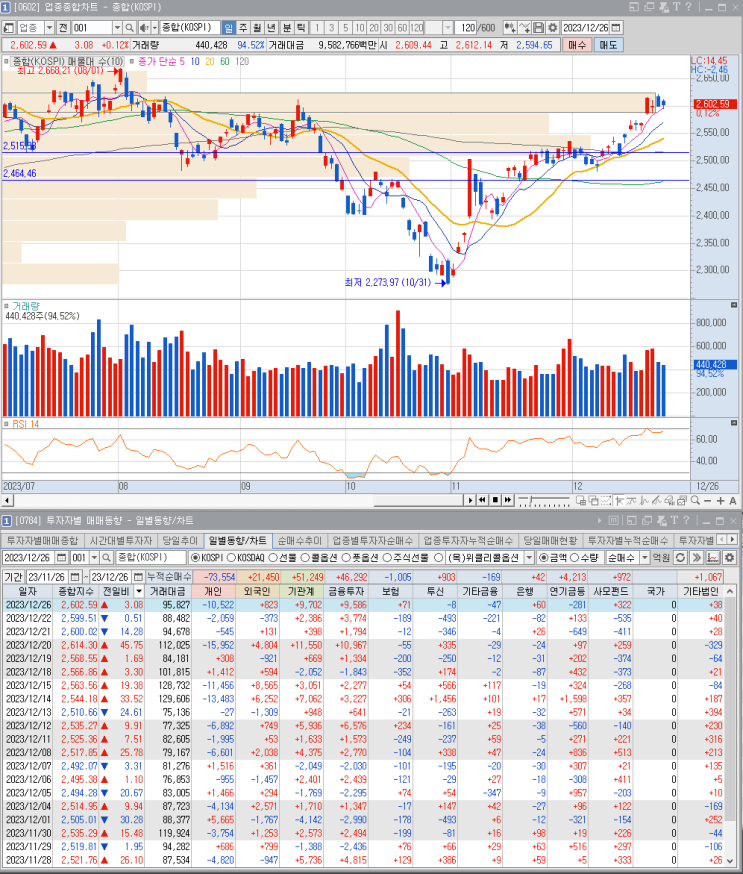743x874 pixels.
Task: Click the rewind button below the chart
Action: tap(482, 500)
